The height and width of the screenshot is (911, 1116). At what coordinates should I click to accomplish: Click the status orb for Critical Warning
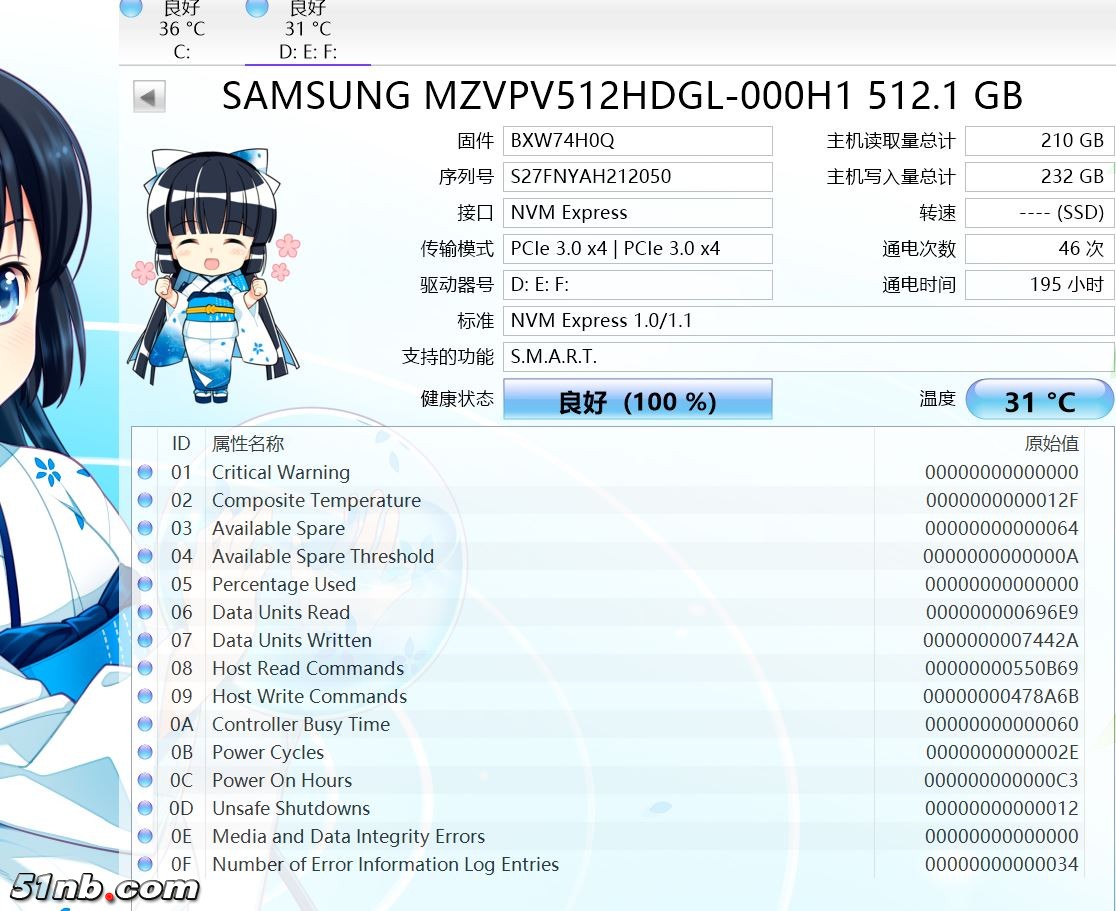(145, 472)
